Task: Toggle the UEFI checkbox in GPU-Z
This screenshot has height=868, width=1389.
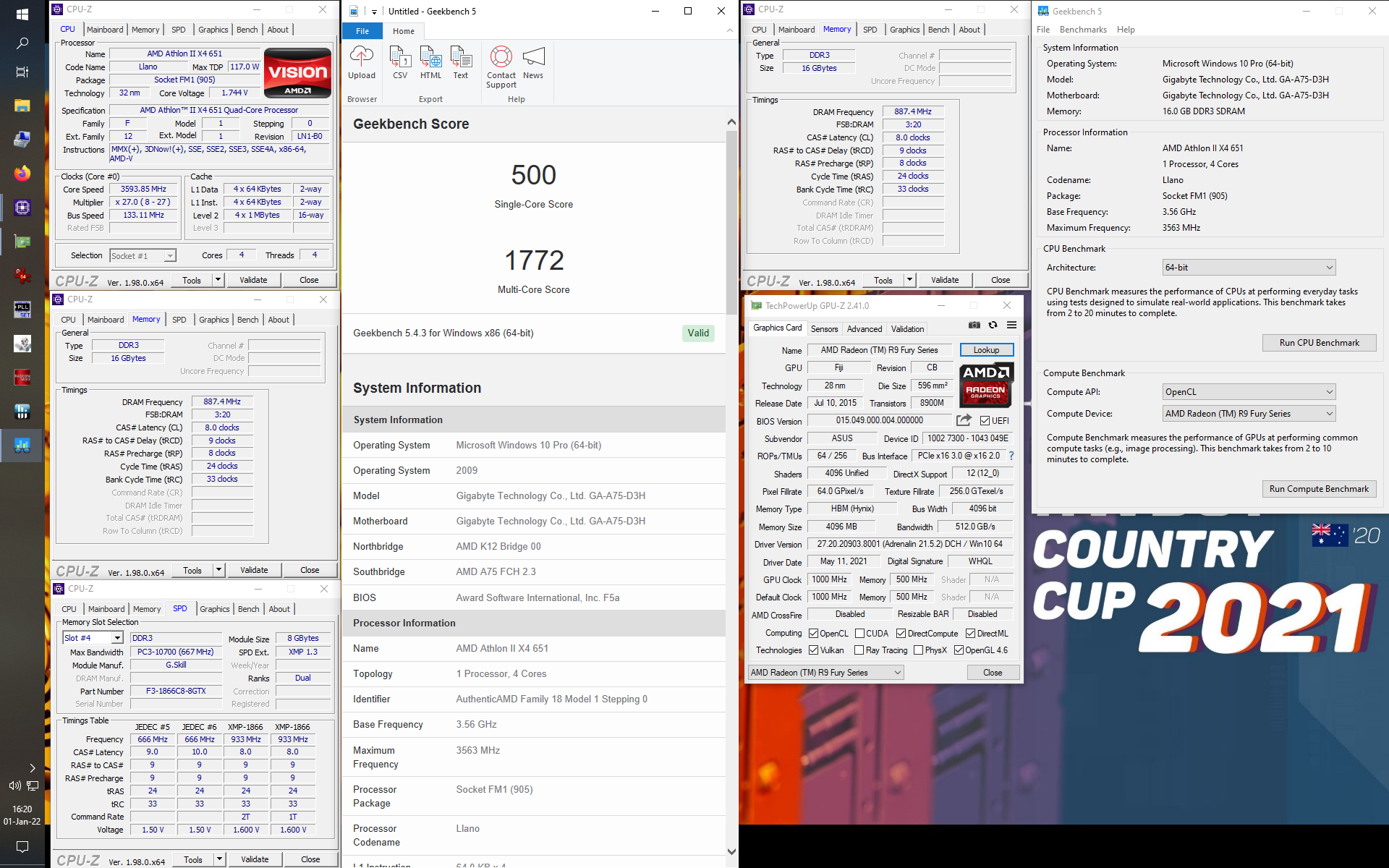Action: point(985,420)
